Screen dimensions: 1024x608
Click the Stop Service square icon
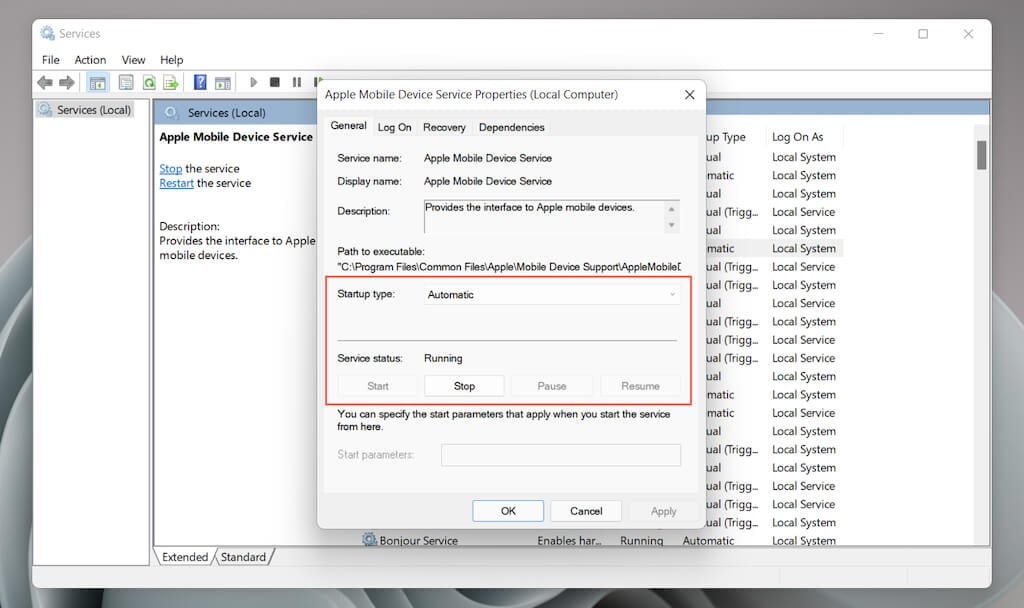(x=275, y=82)
